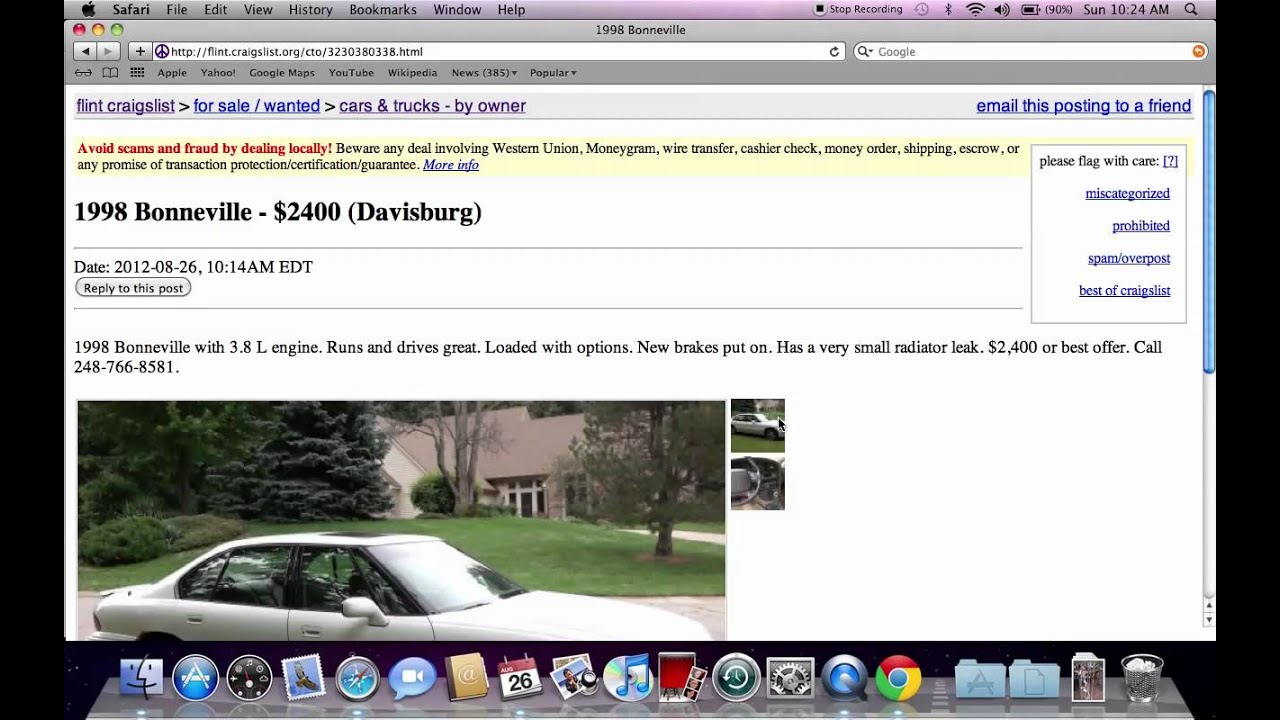Flag the post as spam/overpost

tap(1129, 258)
